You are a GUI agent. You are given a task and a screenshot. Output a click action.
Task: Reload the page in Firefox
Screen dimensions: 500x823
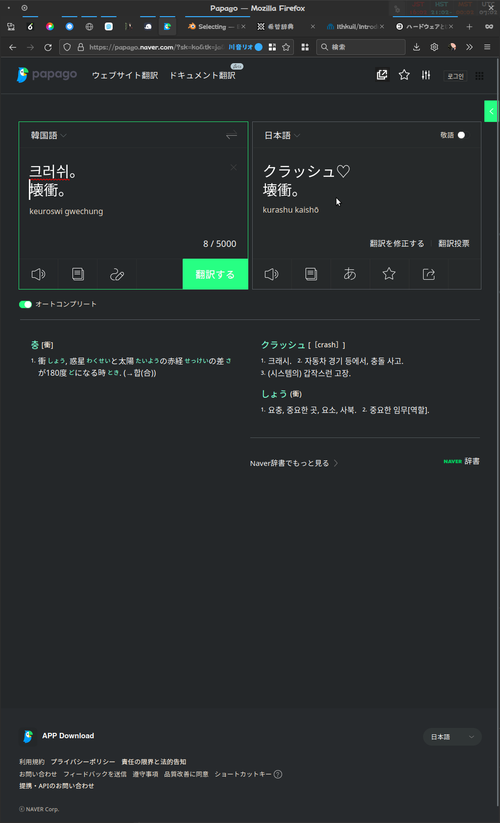coord(48,47)
